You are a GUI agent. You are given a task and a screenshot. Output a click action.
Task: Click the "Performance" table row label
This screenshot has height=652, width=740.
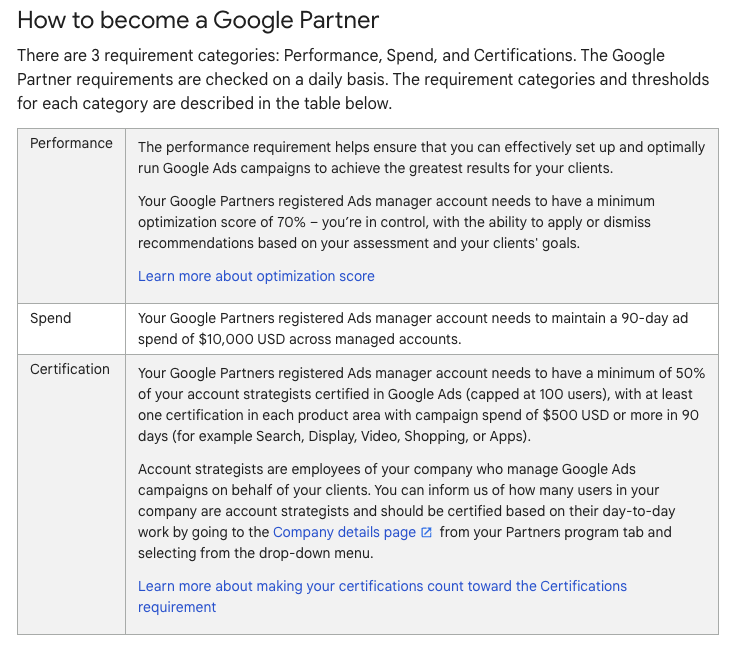[71, 143]
